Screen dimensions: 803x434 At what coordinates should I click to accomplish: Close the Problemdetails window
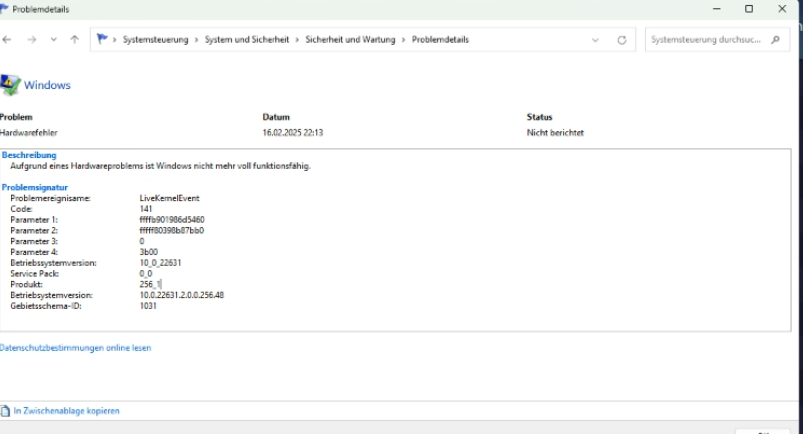pos(782,9)
